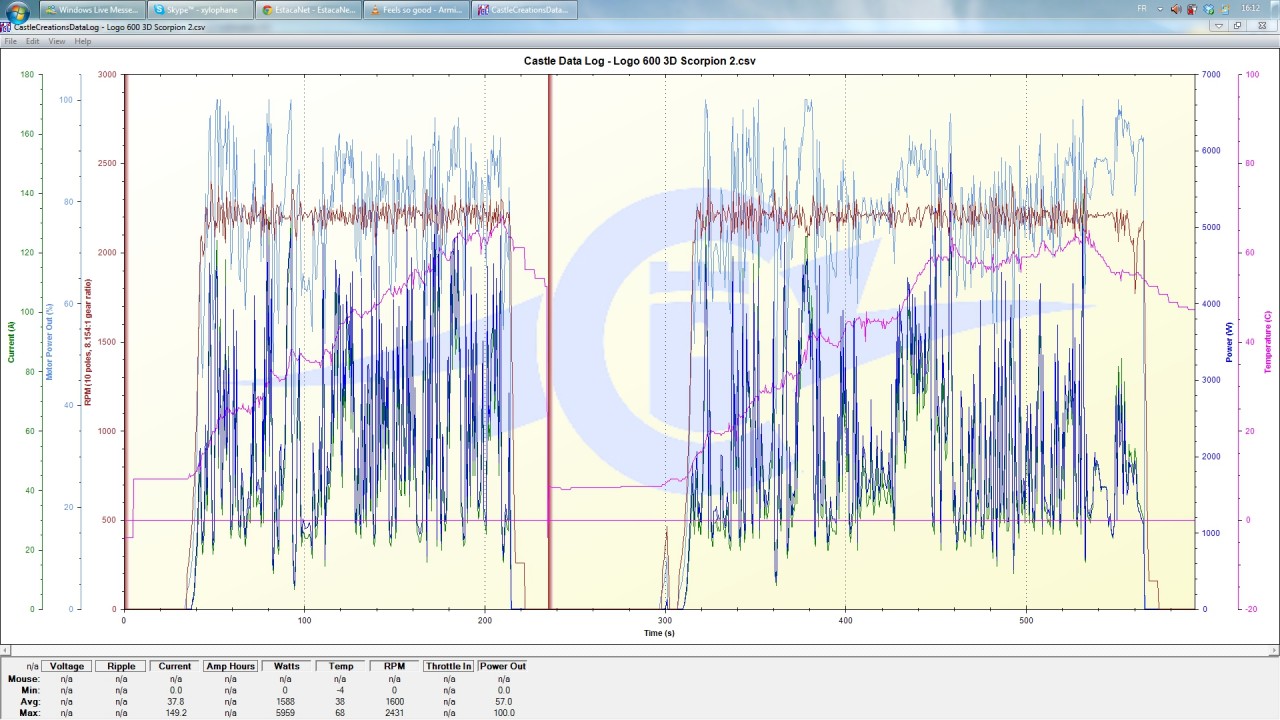Click the Max Watts value 5959

285,712
